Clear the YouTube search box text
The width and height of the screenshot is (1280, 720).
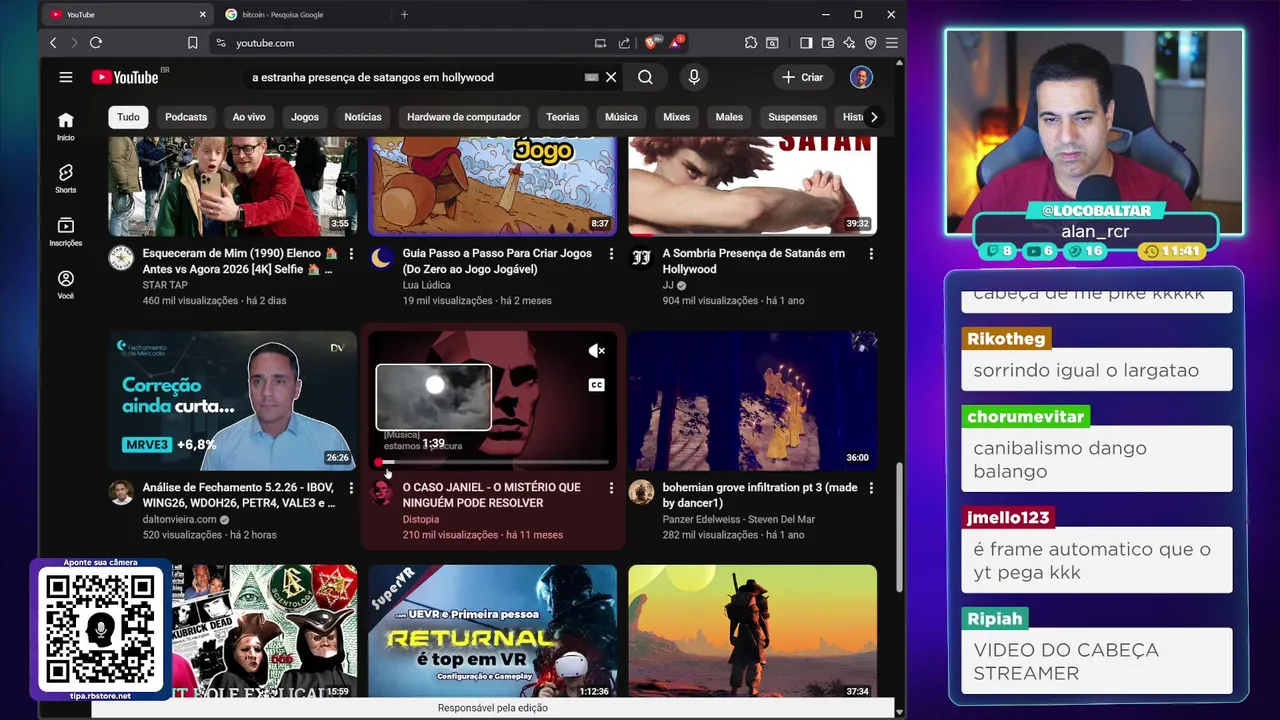click(x=611, y=77)
